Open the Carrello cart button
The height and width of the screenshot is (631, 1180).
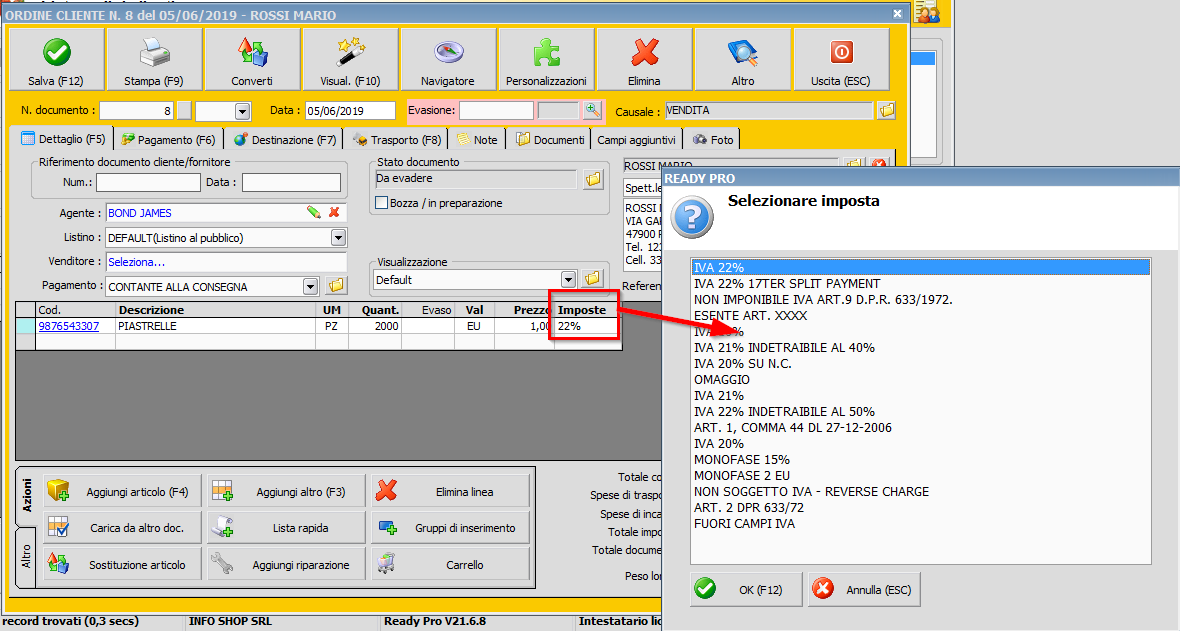pos(451,564)
